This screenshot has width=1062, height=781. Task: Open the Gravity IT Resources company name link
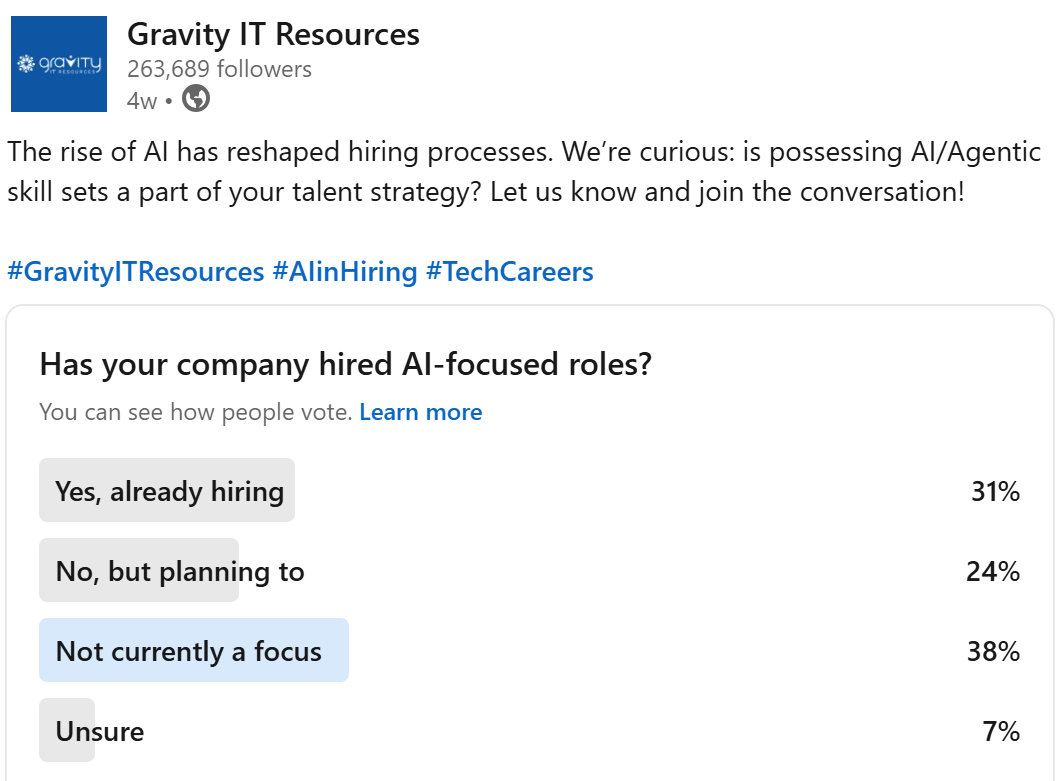[273, 35]
